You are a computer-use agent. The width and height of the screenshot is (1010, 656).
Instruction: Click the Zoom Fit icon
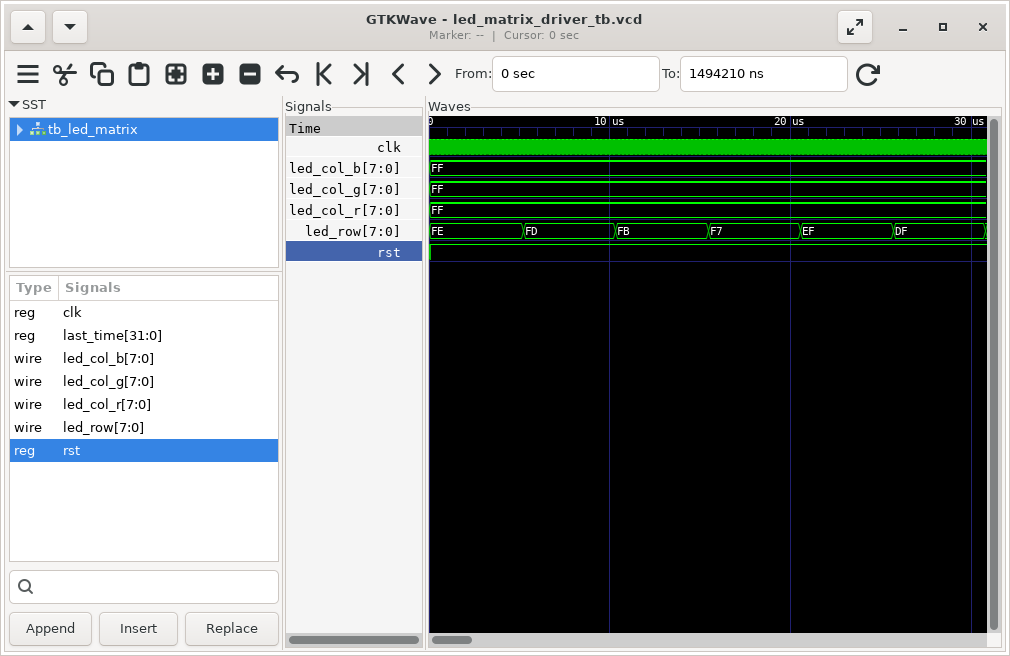(x=176, y=74)
